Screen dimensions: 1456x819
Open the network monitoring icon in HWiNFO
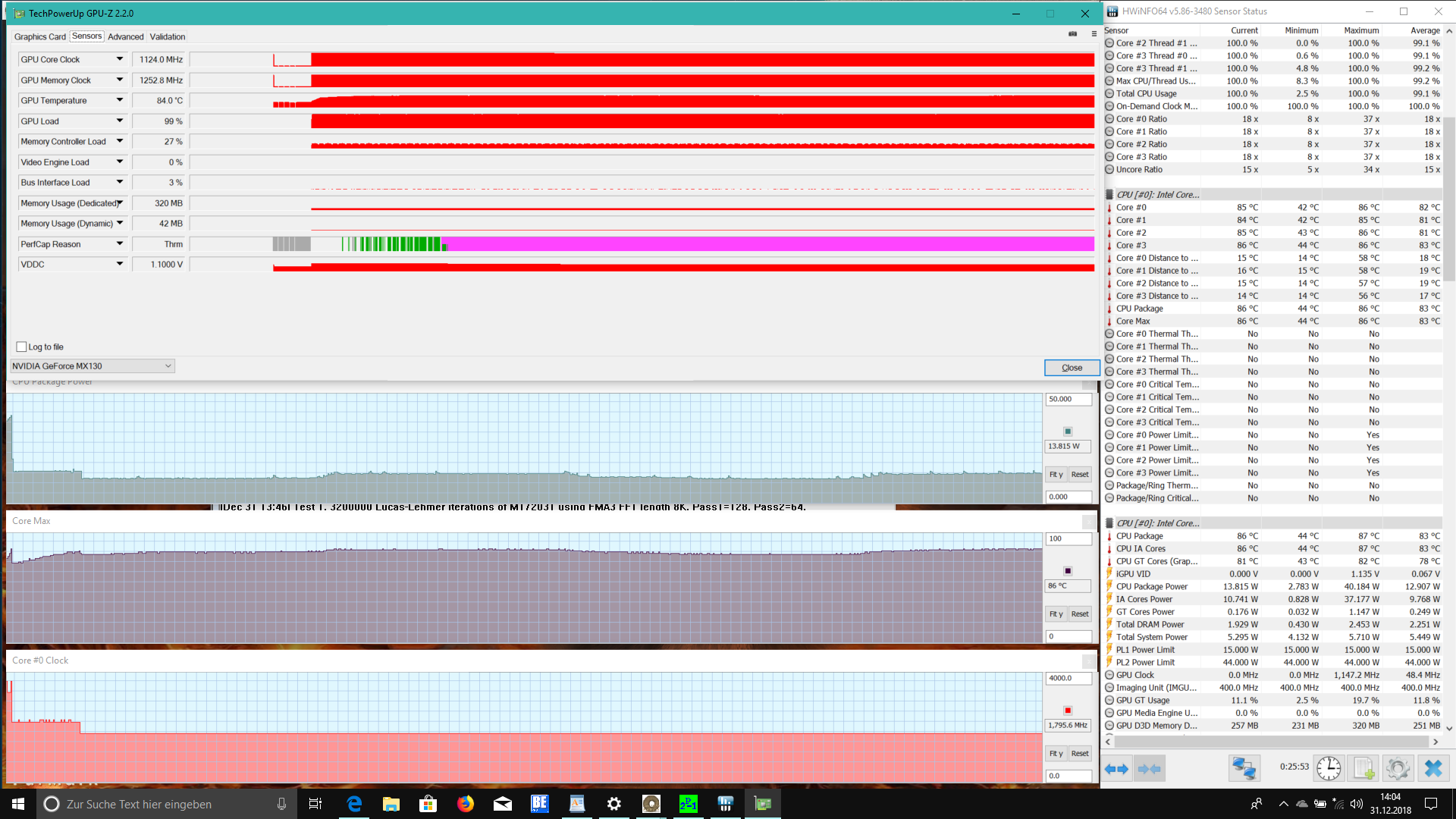pyautogui.click(x=1244, y=768)
